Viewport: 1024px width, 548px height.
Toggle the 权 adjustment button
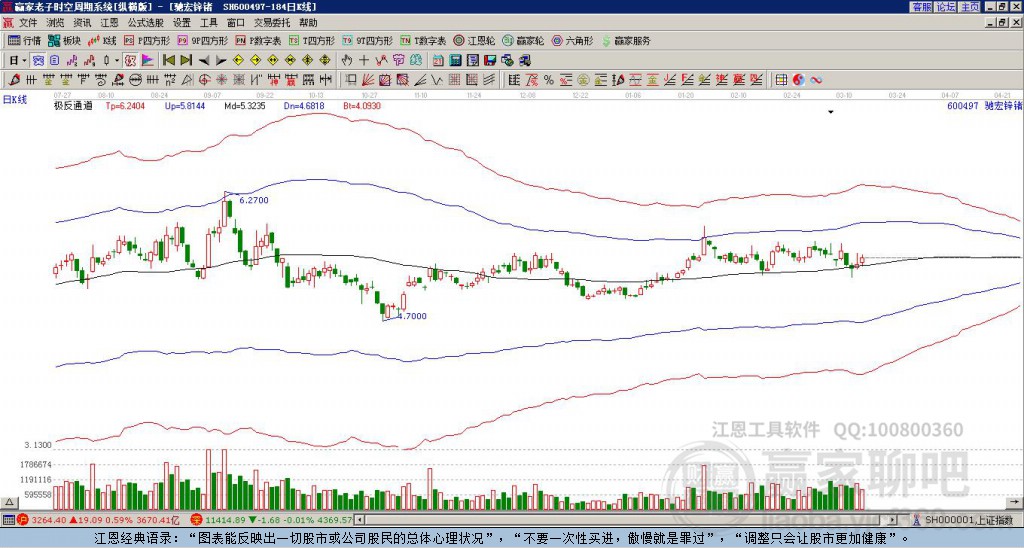click(130, 60)
